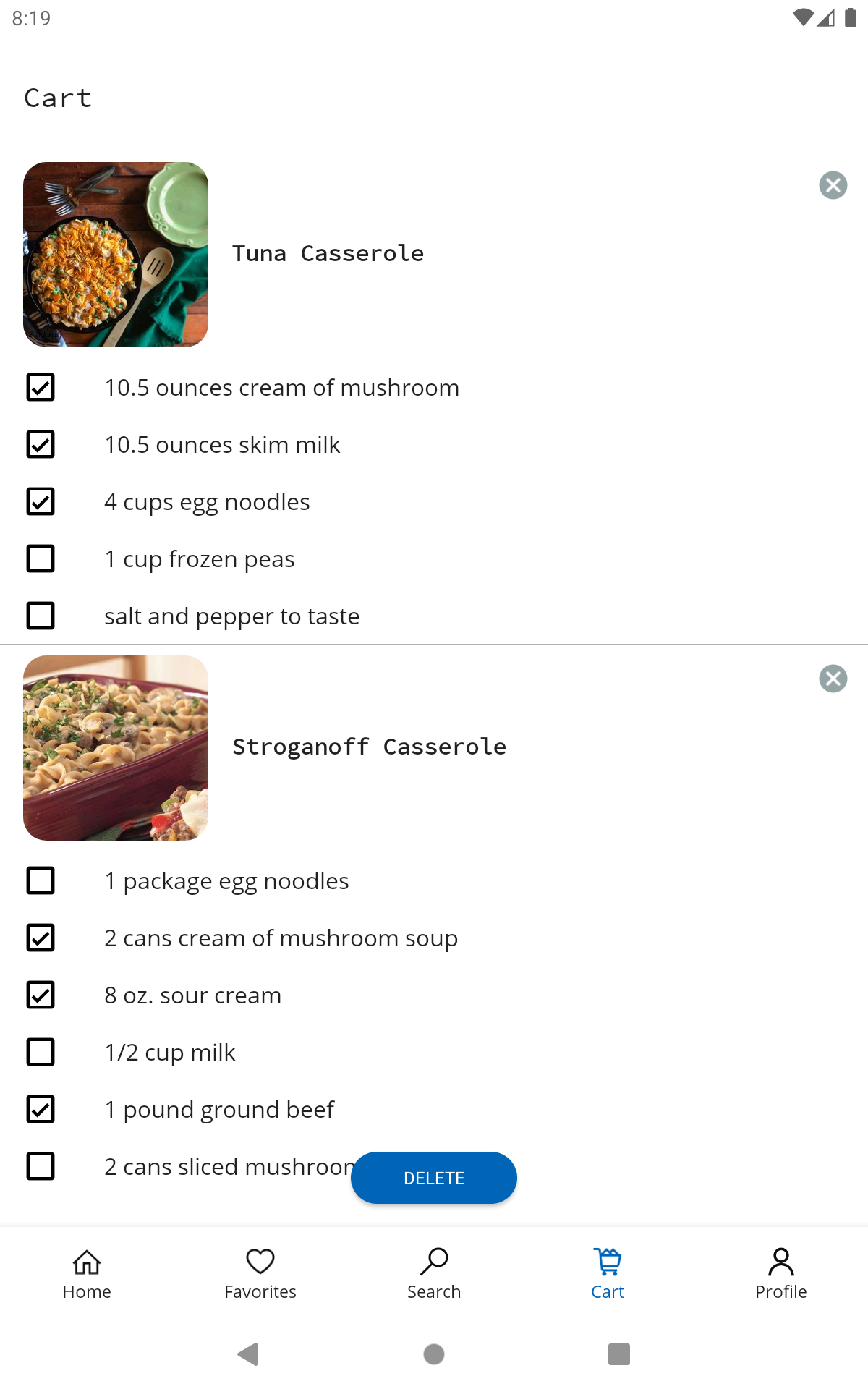Open the Search magnifier tab
868x1389 pixels.
[434, 1273]
